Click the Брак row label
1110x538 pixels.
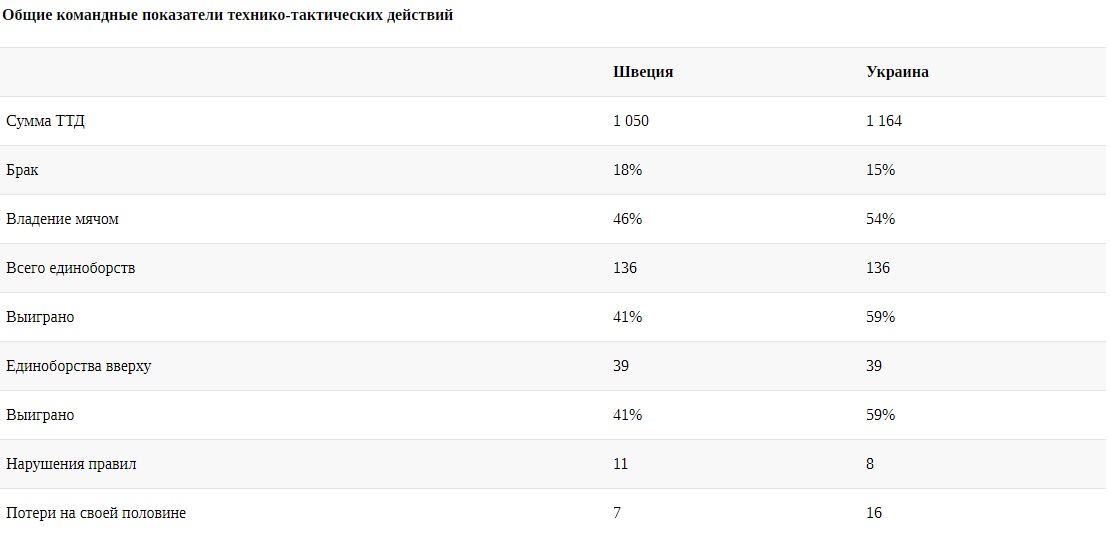[x=22, y=170]
